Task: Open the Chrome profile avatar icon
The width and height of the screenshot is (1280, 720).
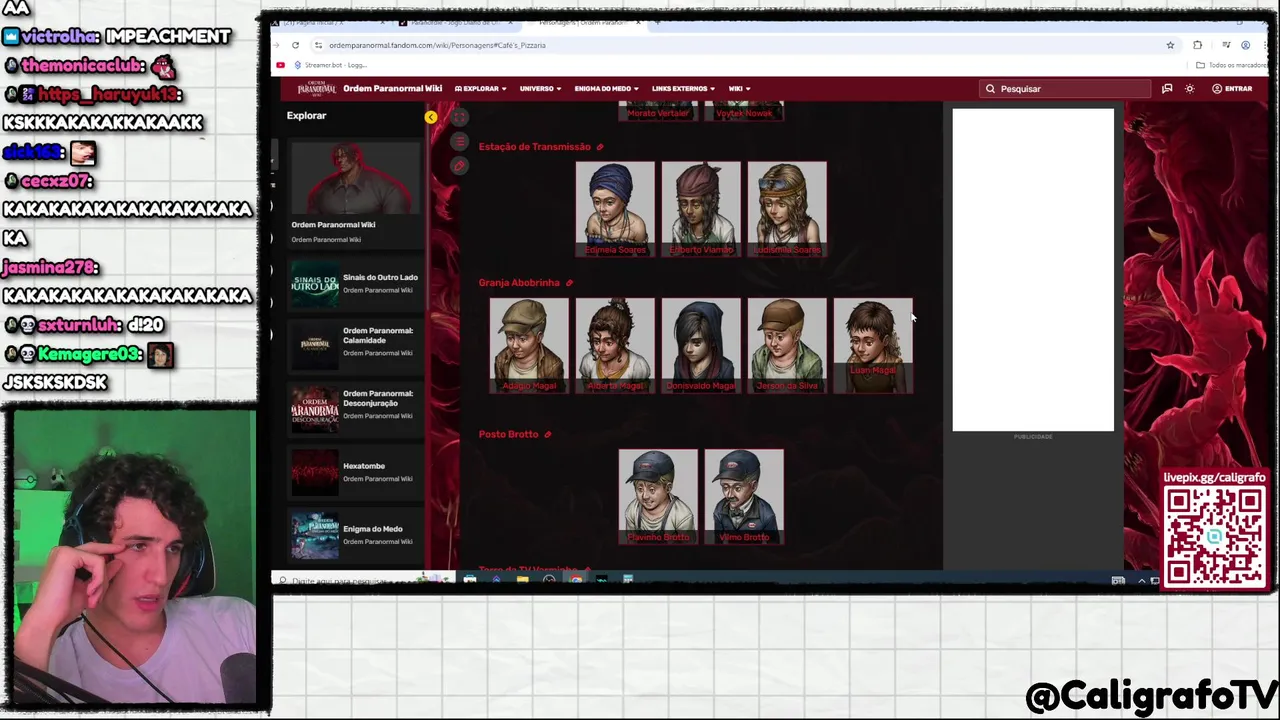Action: point(1245,45)
